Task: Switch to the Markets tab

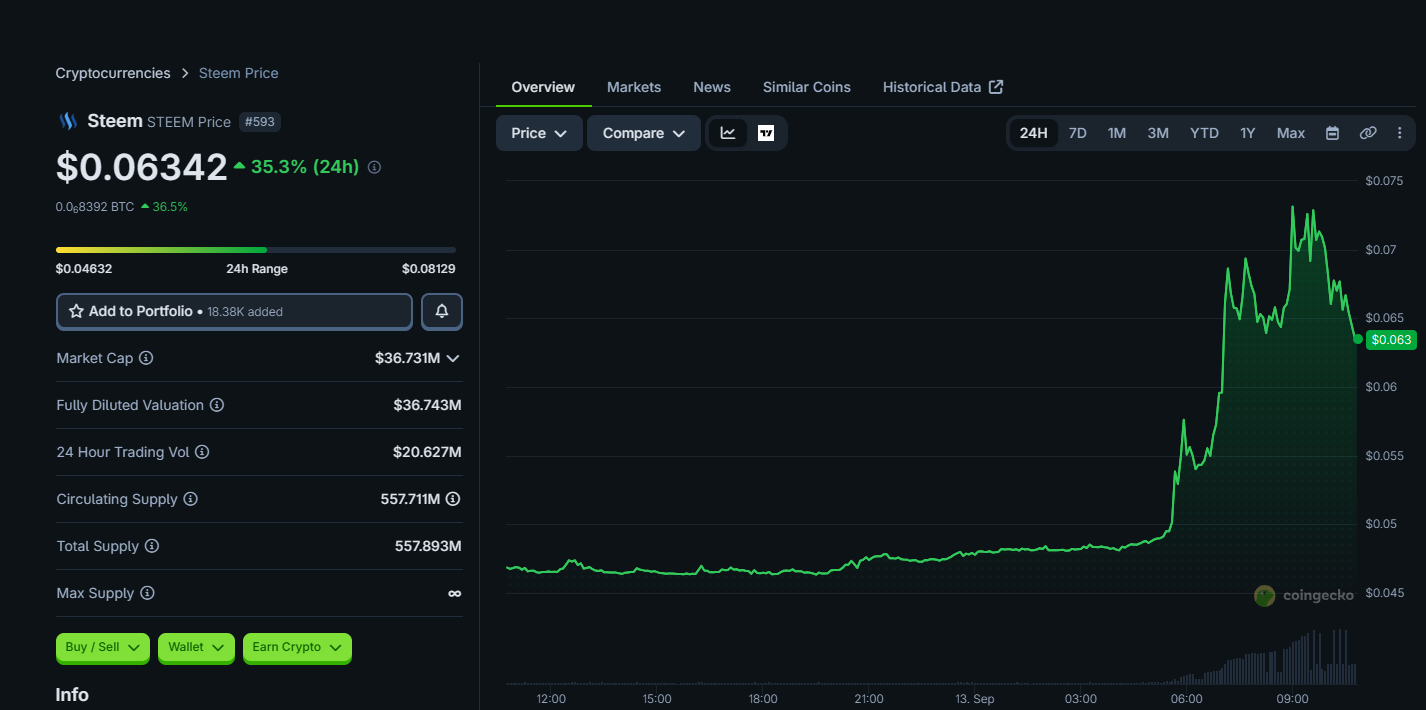Action: [634, 87]
